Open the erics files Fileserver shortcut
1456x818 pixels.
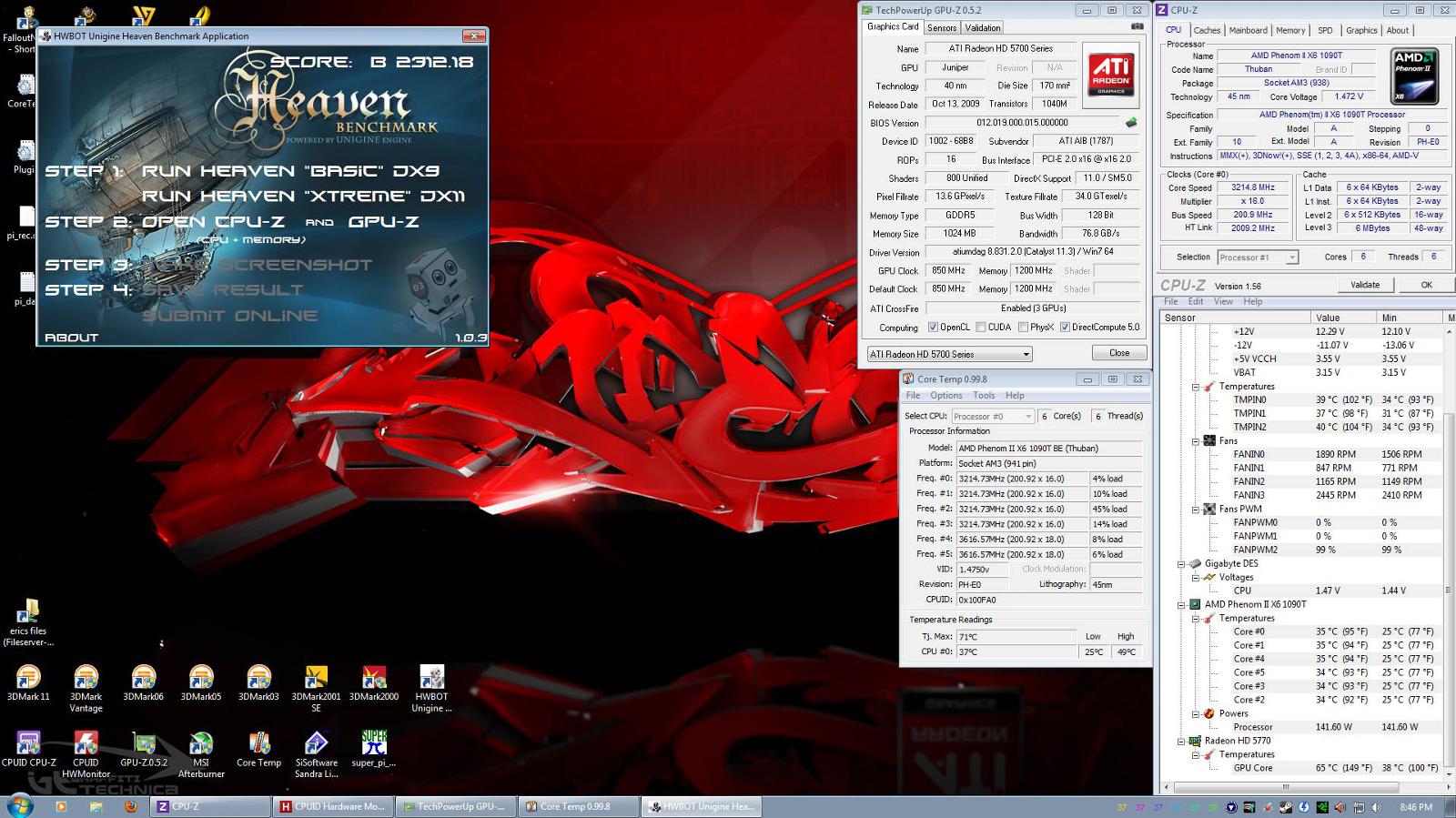tap(28, 622)
